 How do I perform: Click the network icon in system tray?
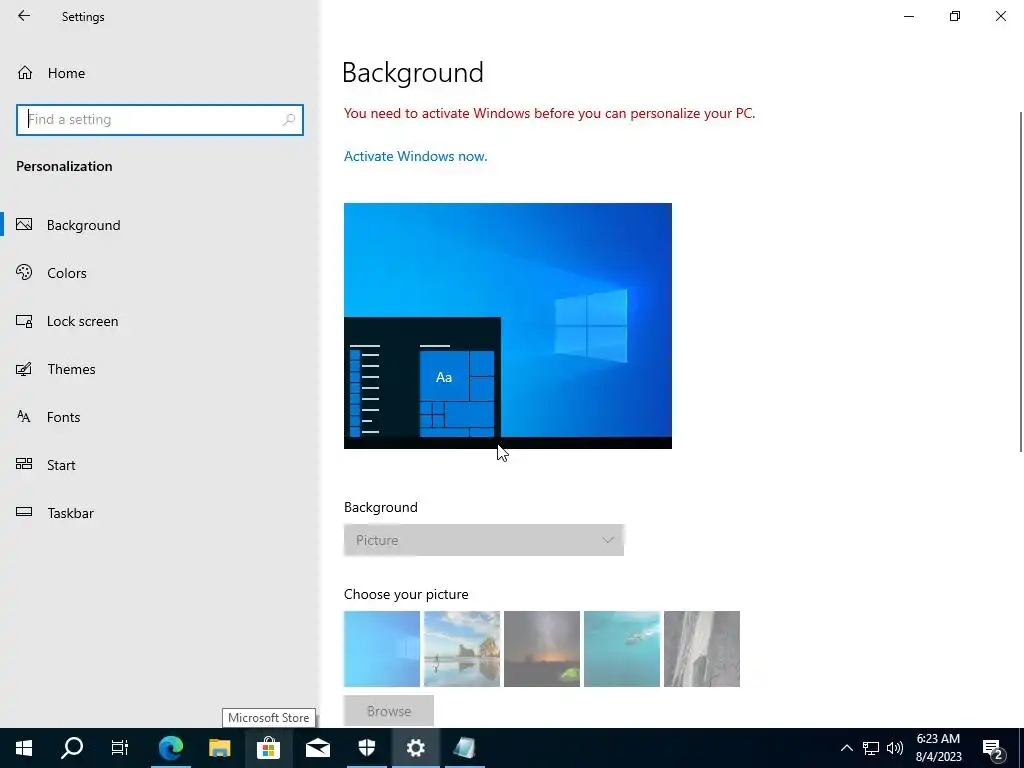(871, 748)
